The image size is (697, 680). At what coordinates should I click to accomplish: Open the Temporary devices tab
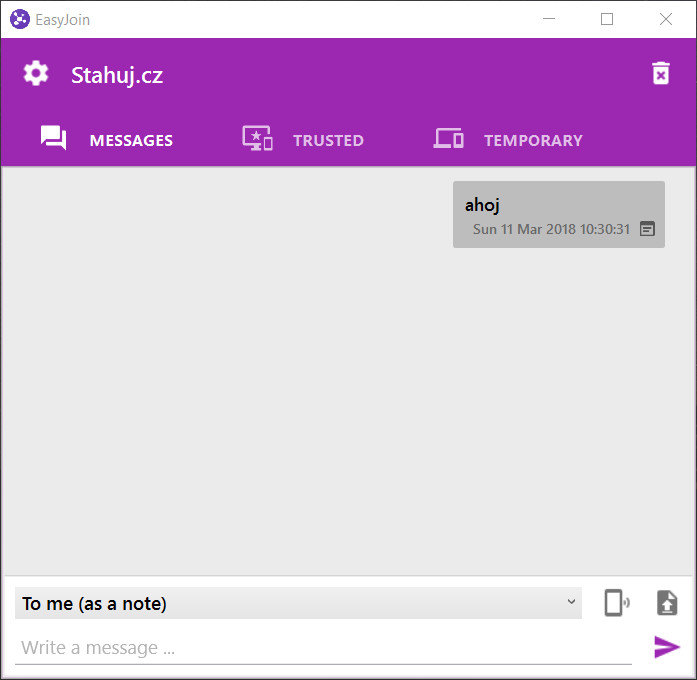coord(508,139)
